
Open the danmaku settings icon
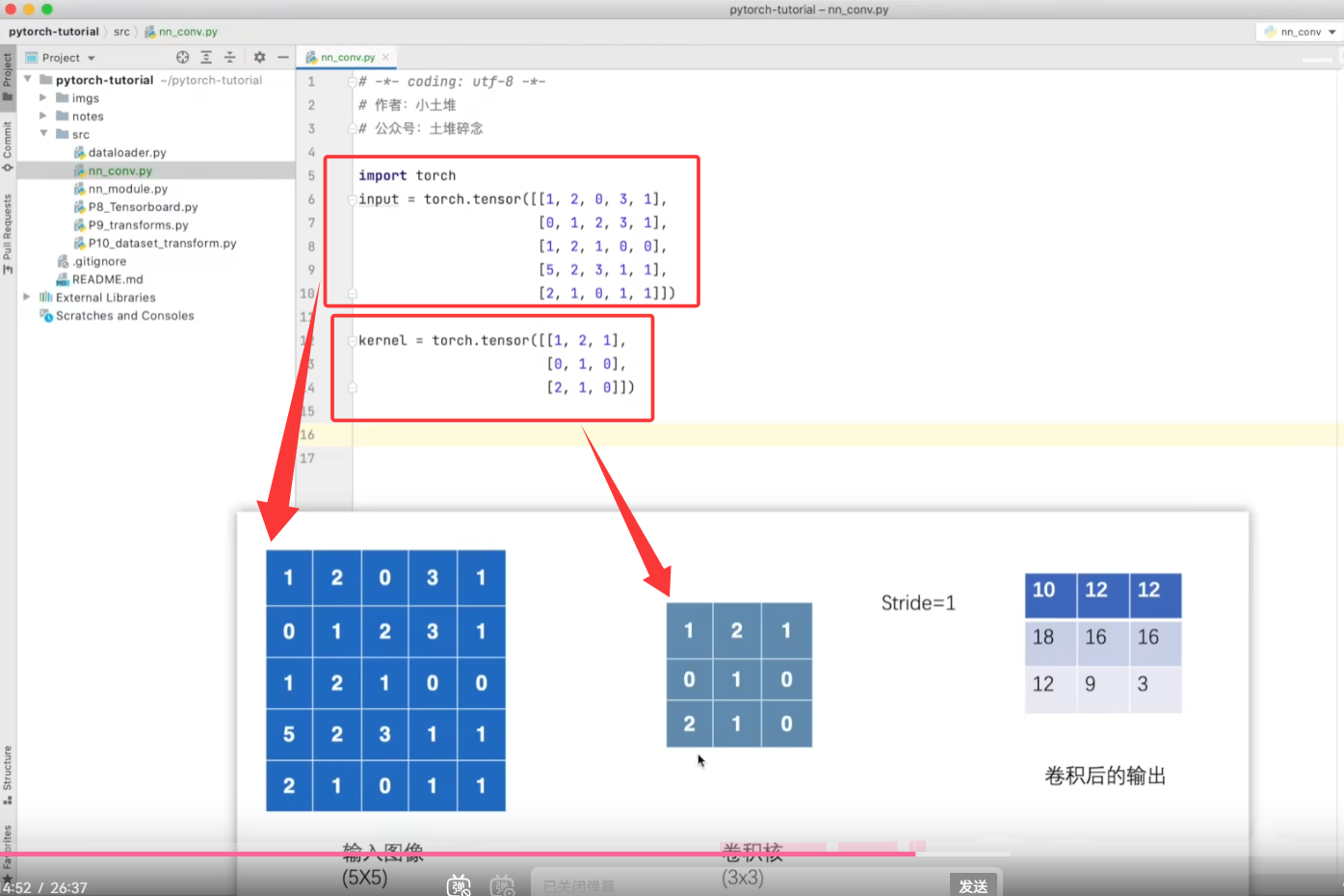pos(503,885)
